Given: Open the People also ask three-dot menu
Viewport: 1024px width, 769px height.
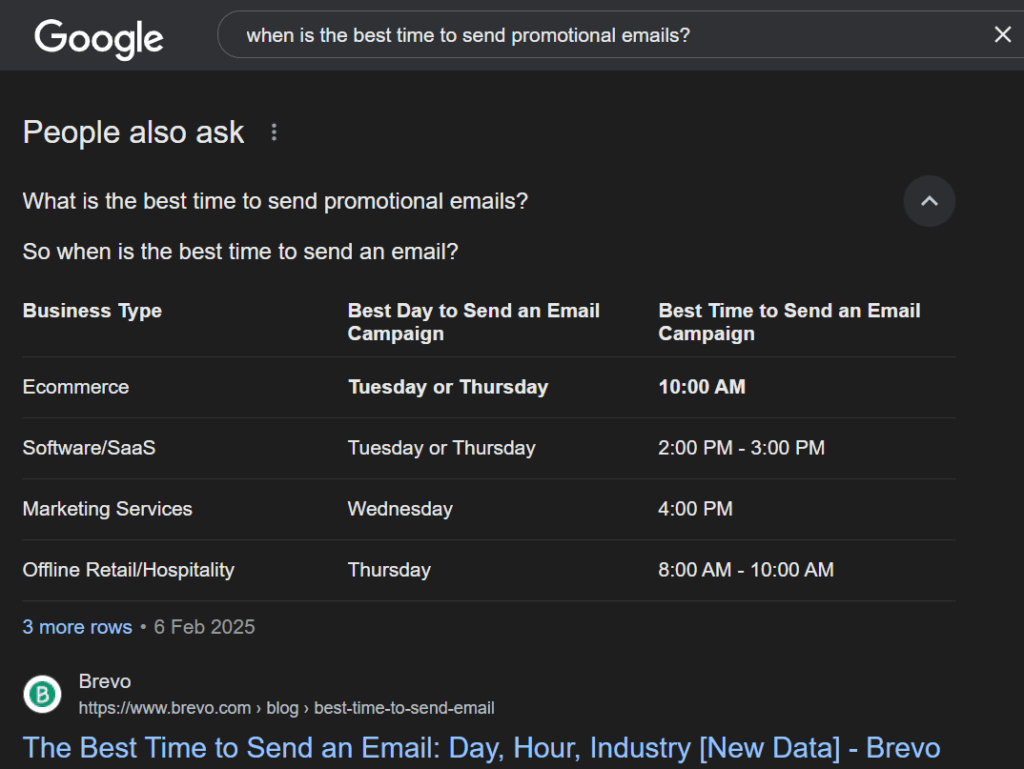Looking at the screenshot, I should [x=273, y=131].
